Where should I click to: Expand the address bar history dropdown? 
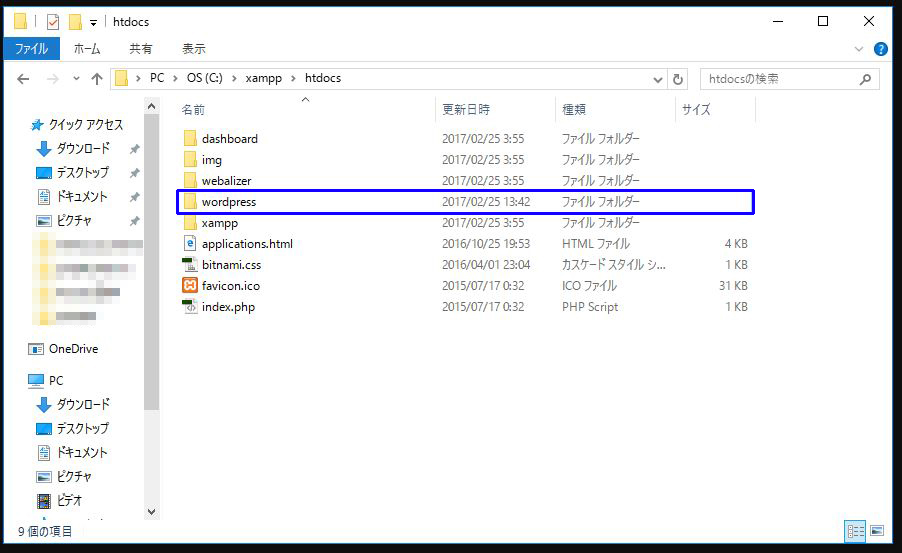click(658, 79)
